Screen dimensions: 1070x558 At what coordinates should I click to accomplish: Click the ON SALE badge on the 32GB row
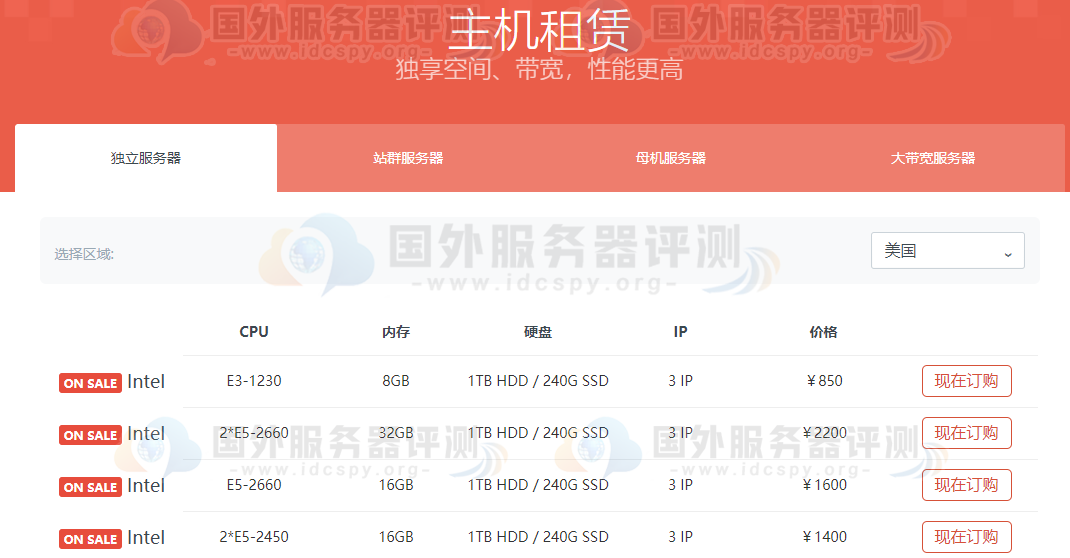(x=90, y=435)
